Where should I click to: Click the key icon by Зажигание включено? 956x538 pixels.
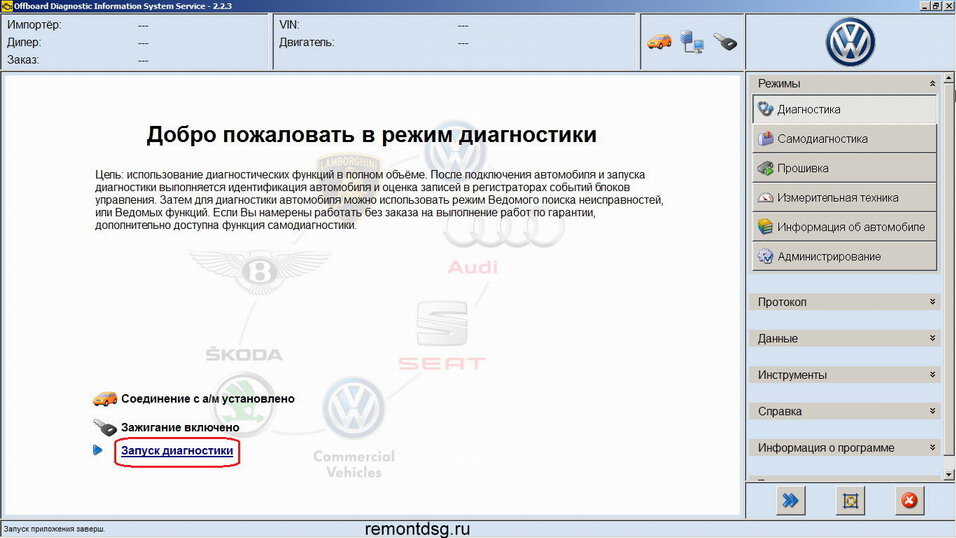pyautogui.click(x=105, y=427)
